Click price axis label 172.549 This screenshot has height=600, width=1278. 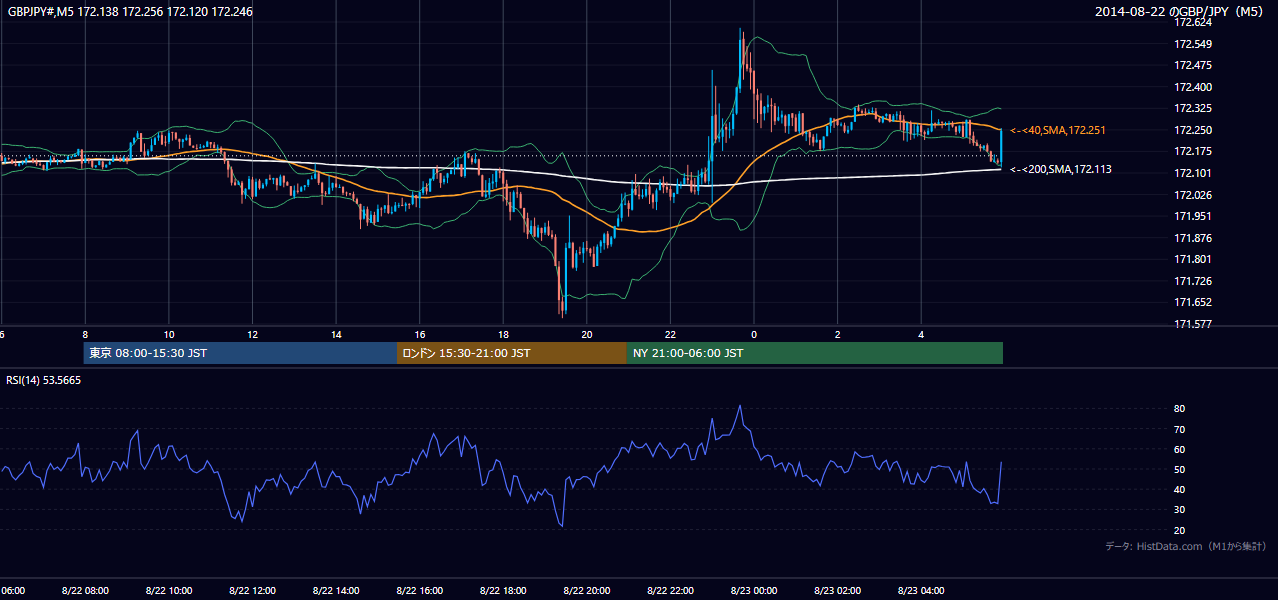1194,44
